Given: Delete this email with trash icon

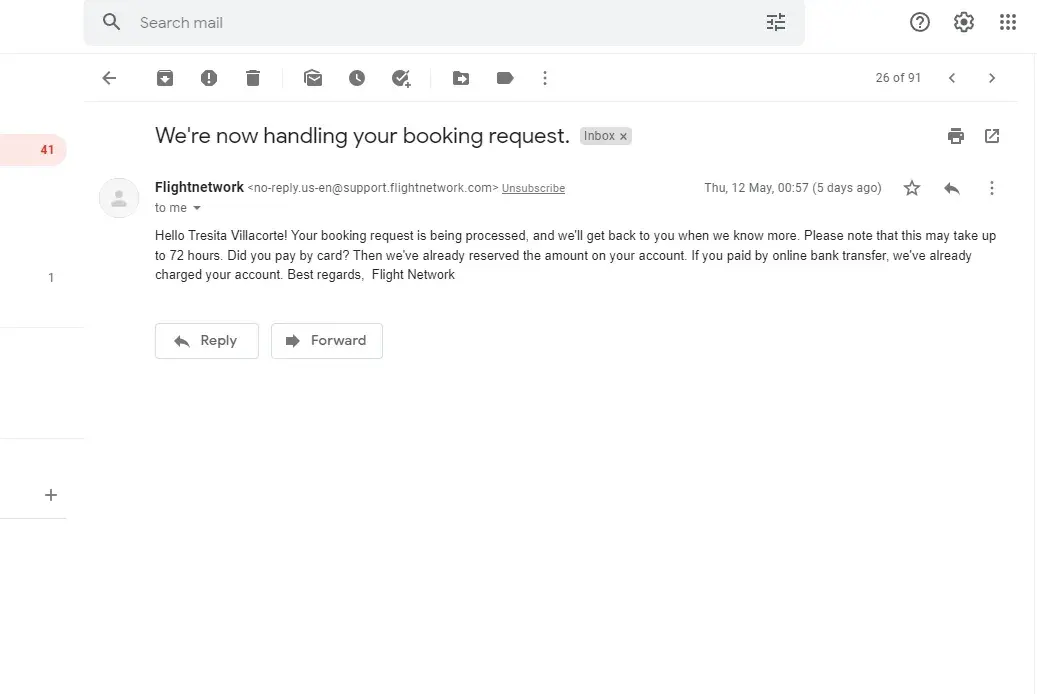Looking at the screenshot, I should pyautogui.click(x=253, y=78).
